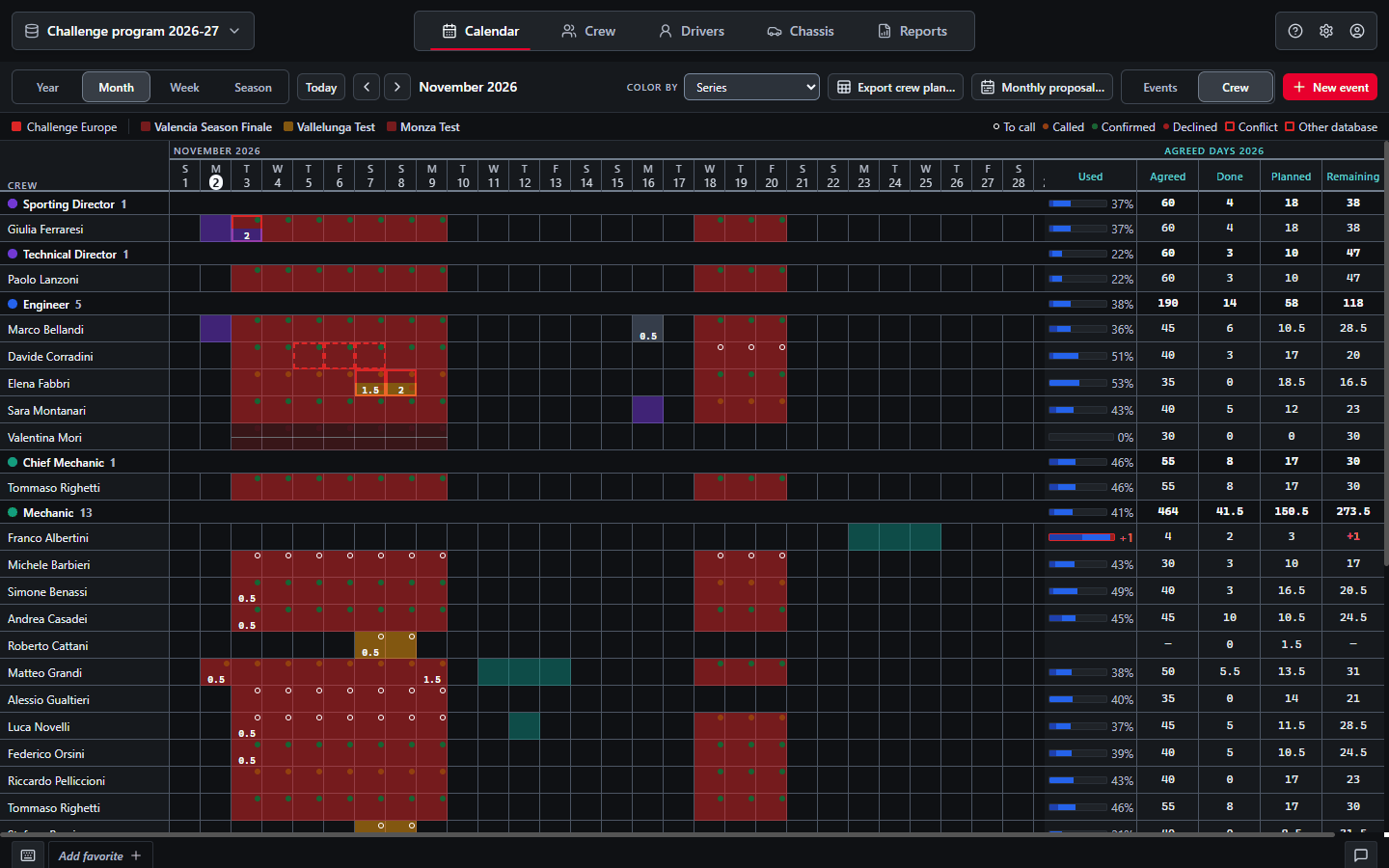Open user account icon
Screen dimensions: 1389x868
[1357, 31]
